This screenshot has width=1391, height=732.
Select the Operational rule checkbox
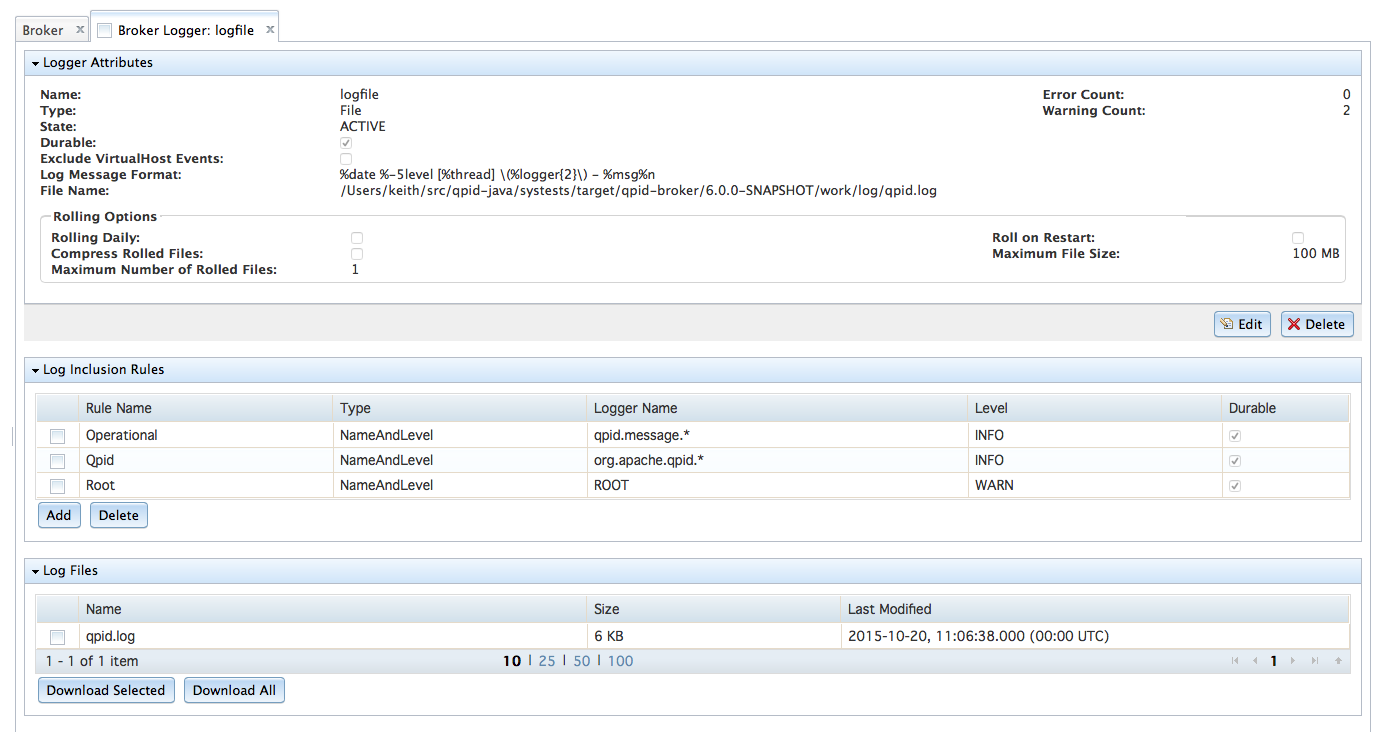(58, 436)
